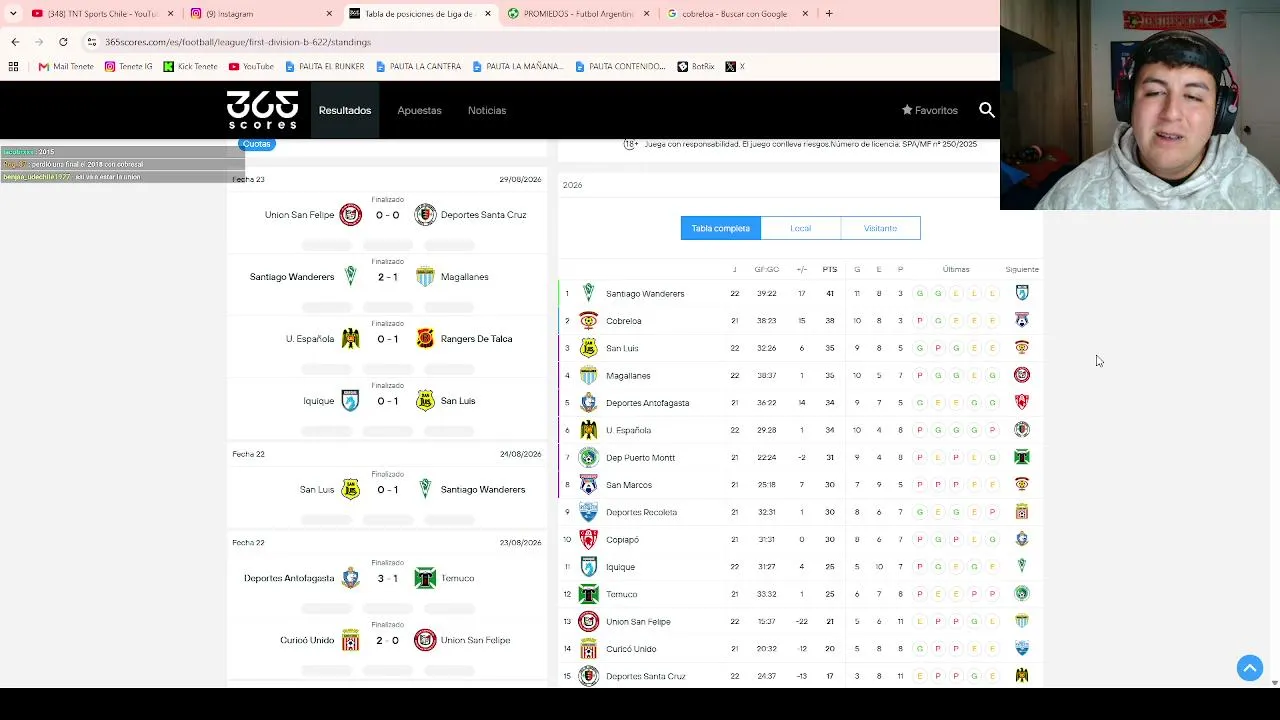1280x720 pixels.
Task: Click Santiago Wanderers crest in standings row 1
Action: pos(589,293)
